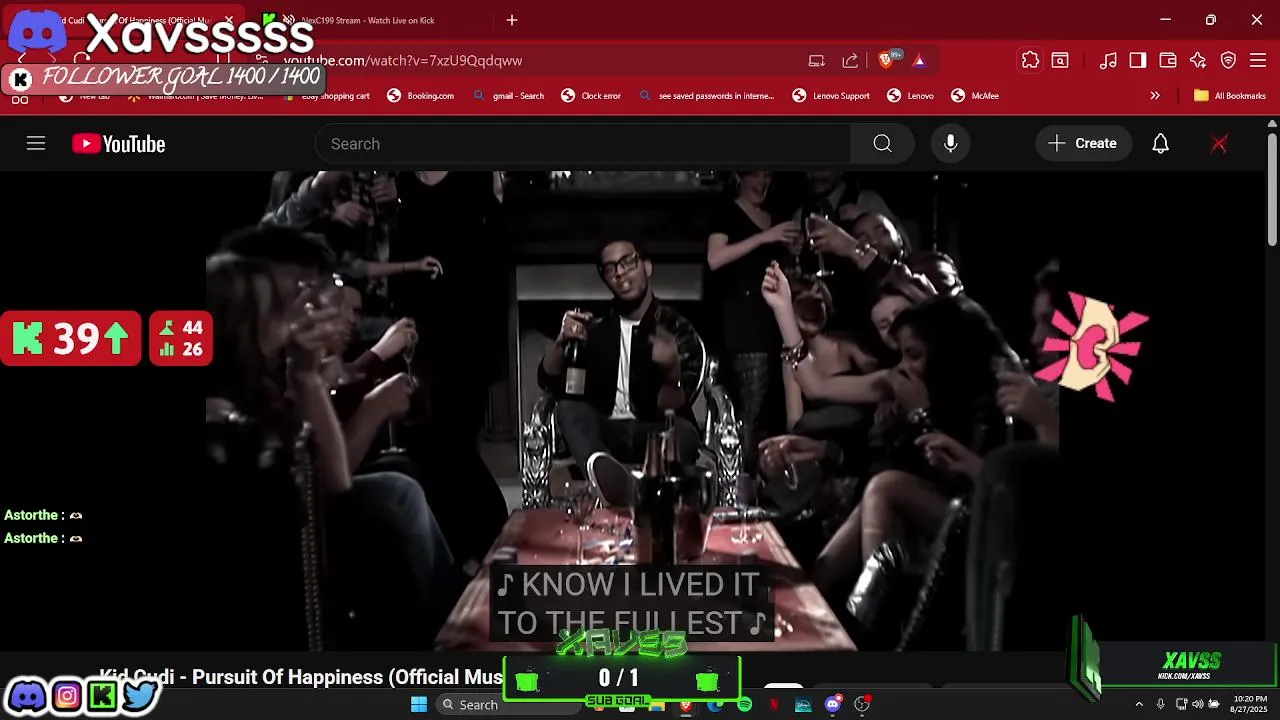1280x720 pixels.
Task: Open a new browser tab with plus
Action: (x=512, y=20)
